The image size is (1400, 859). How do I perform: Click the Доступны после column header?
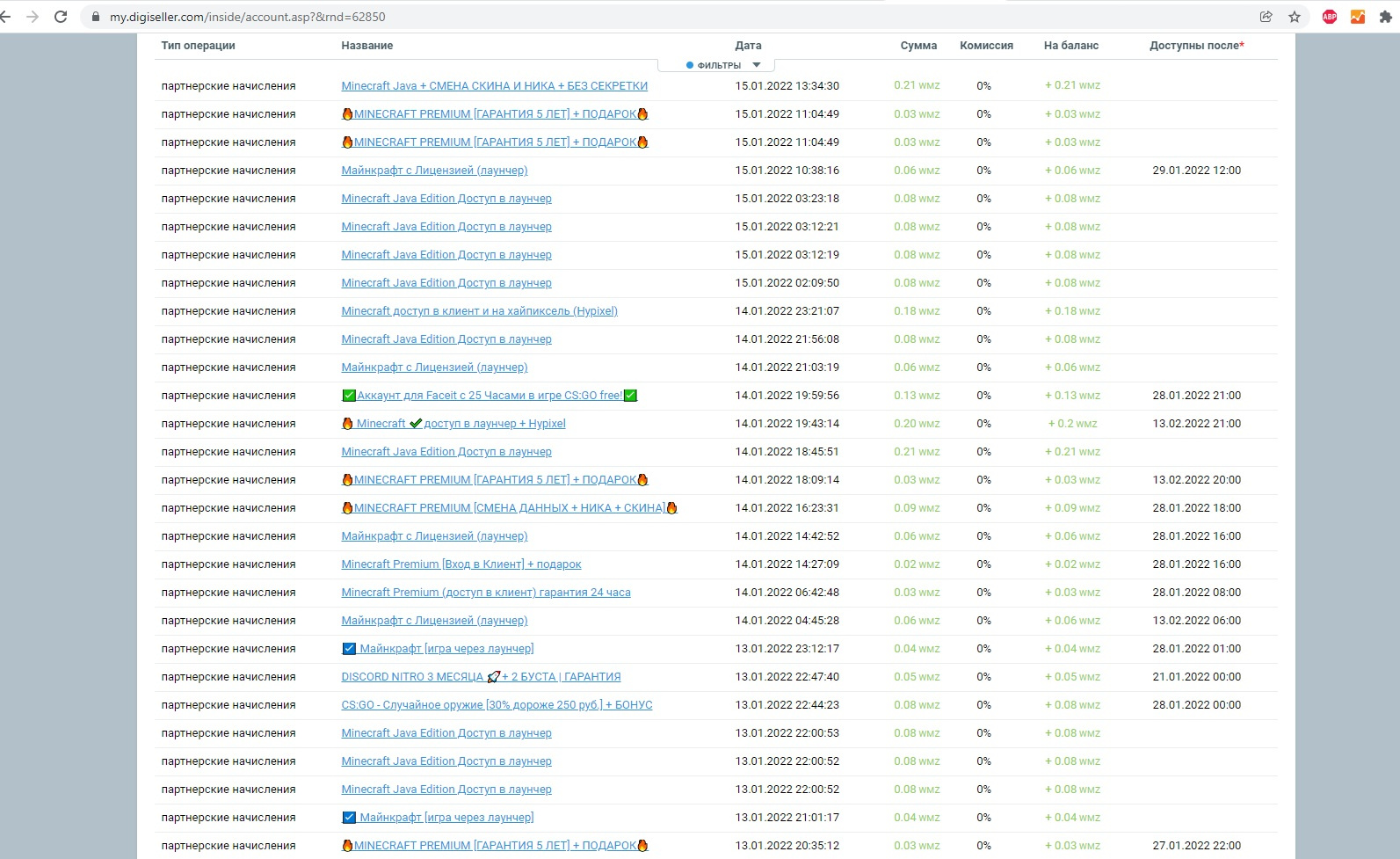click(x=1197, y=46)
